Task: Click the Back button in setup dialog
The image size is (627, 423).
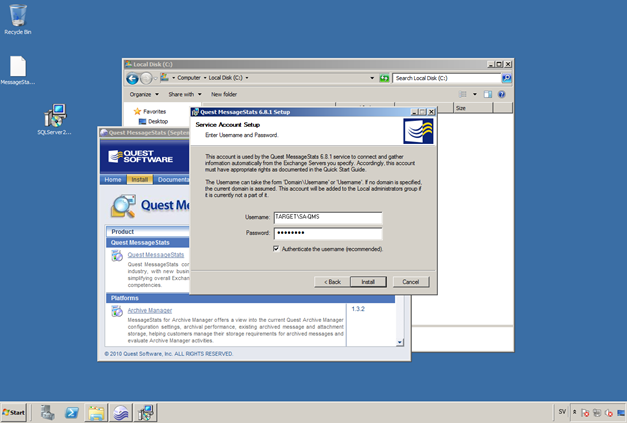Action: [x=332, y=282]
